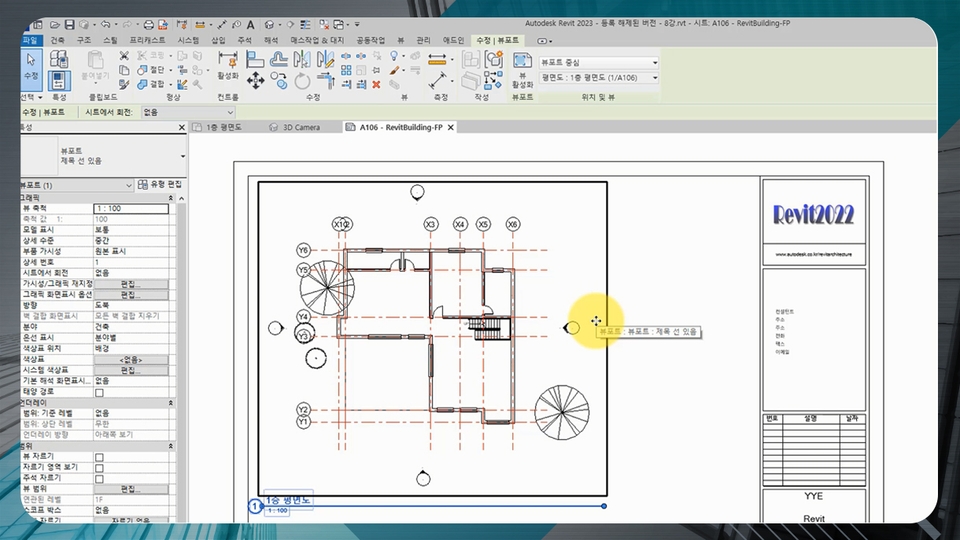The width and height of the screenshot is (960, 540).
Task: Close the A106 - RevitBuilding-FP tab
Action: [451, 127]
